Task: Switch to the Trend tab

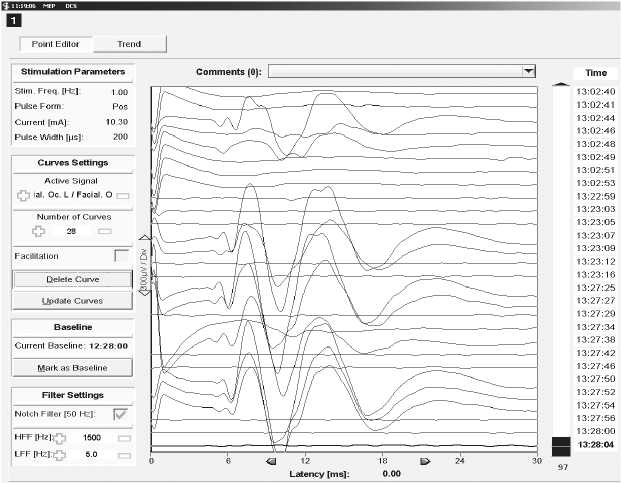Action: (x=130, y=44)
